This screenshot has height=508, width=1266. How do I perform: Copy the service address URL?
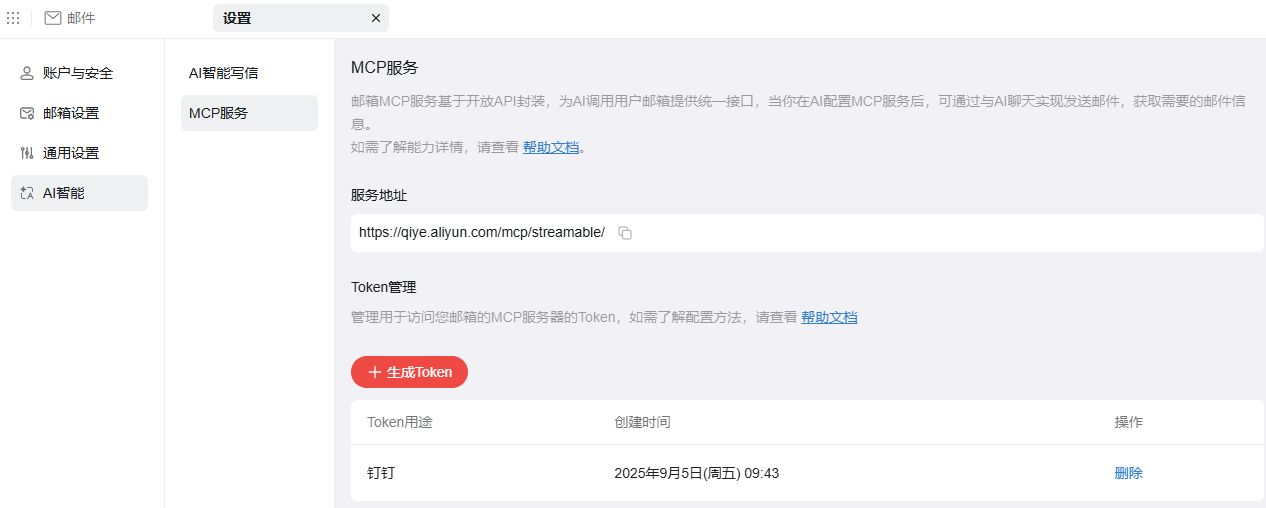pos(625,233)
